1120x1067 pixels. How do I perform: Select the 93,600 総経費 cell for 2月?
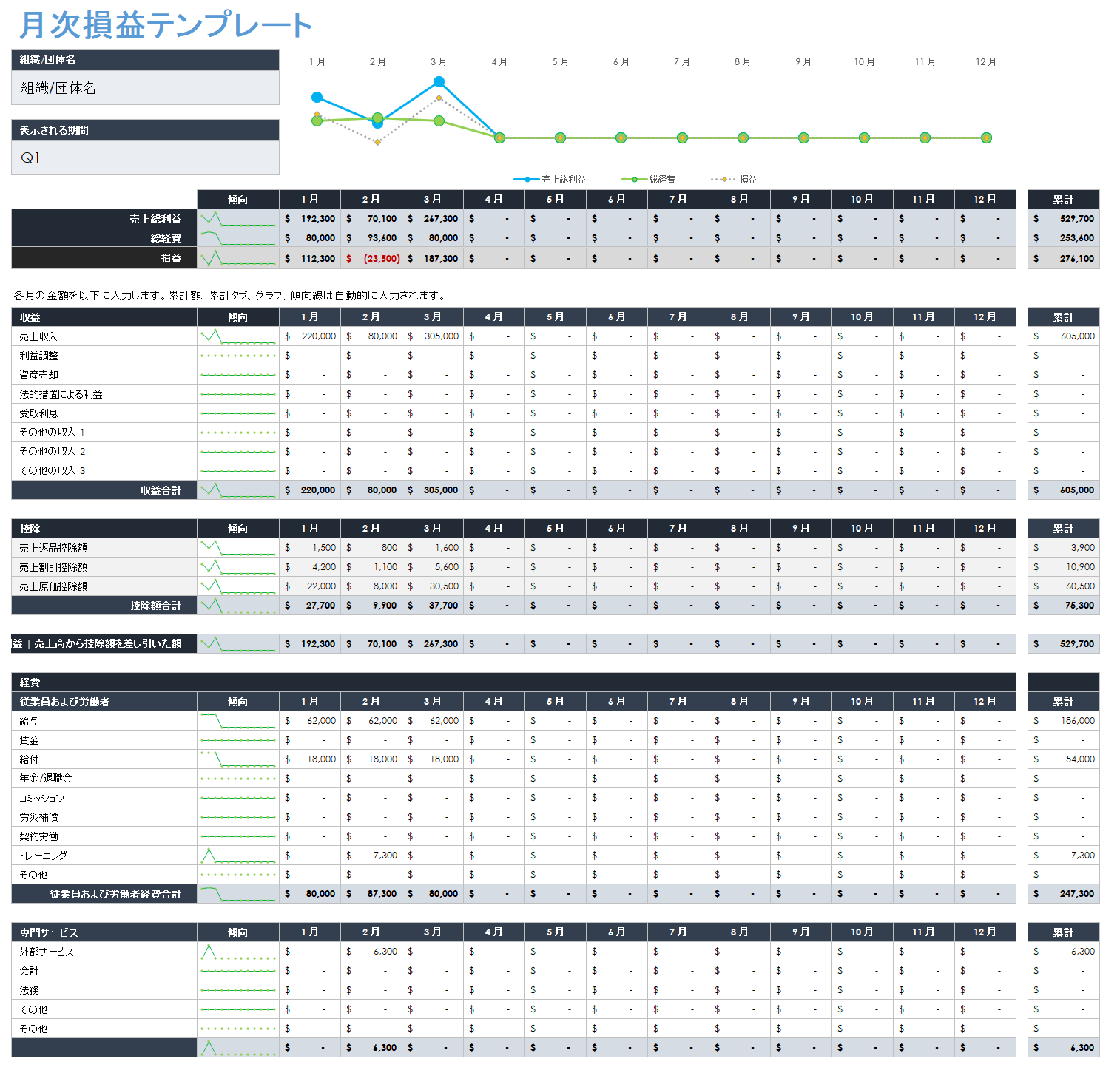pyautogui.click(x=371, y=238)
